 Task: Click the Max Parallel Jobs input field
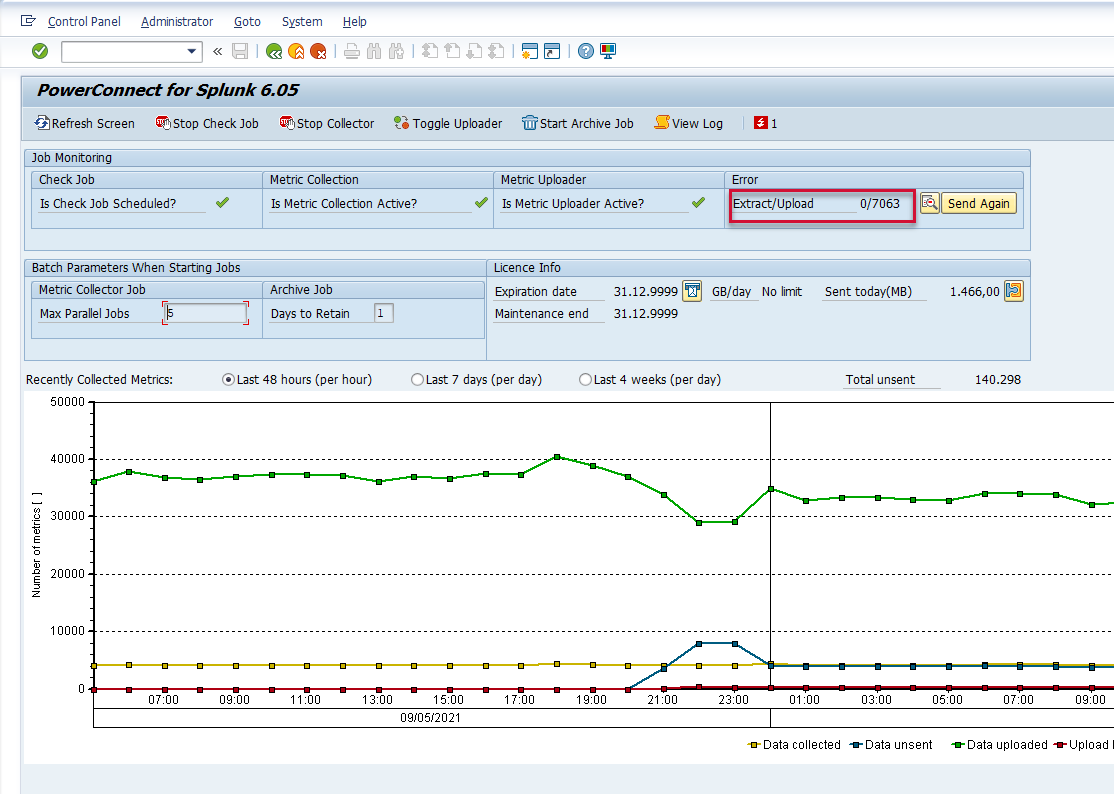pos(206,313)
